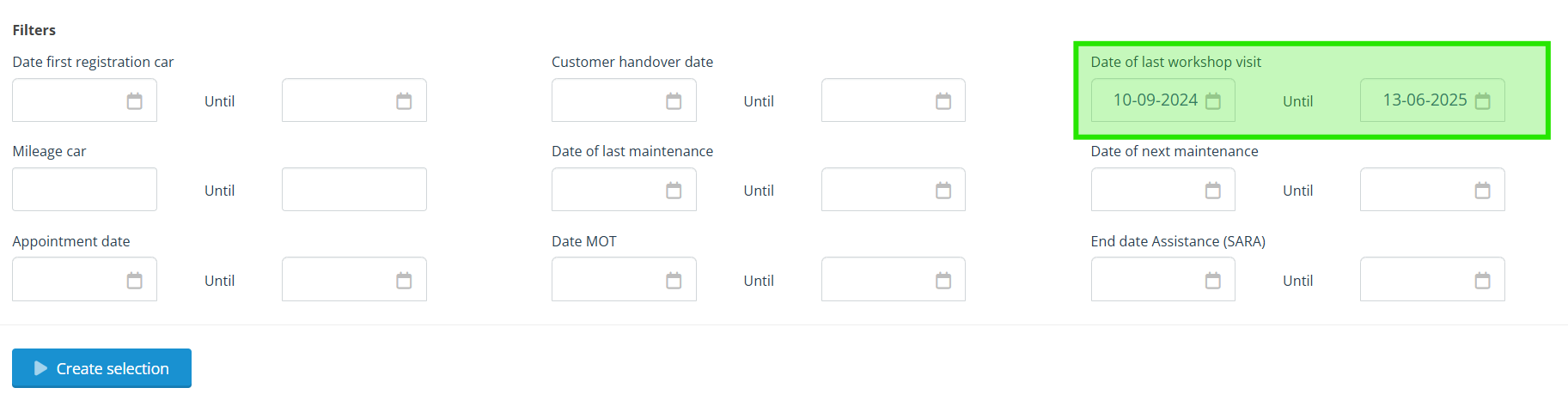The height and width of the screenshot is (394, 1568).
Task: Open calendar icon beside 13-06-2025 date
Action: [1483, 101]
